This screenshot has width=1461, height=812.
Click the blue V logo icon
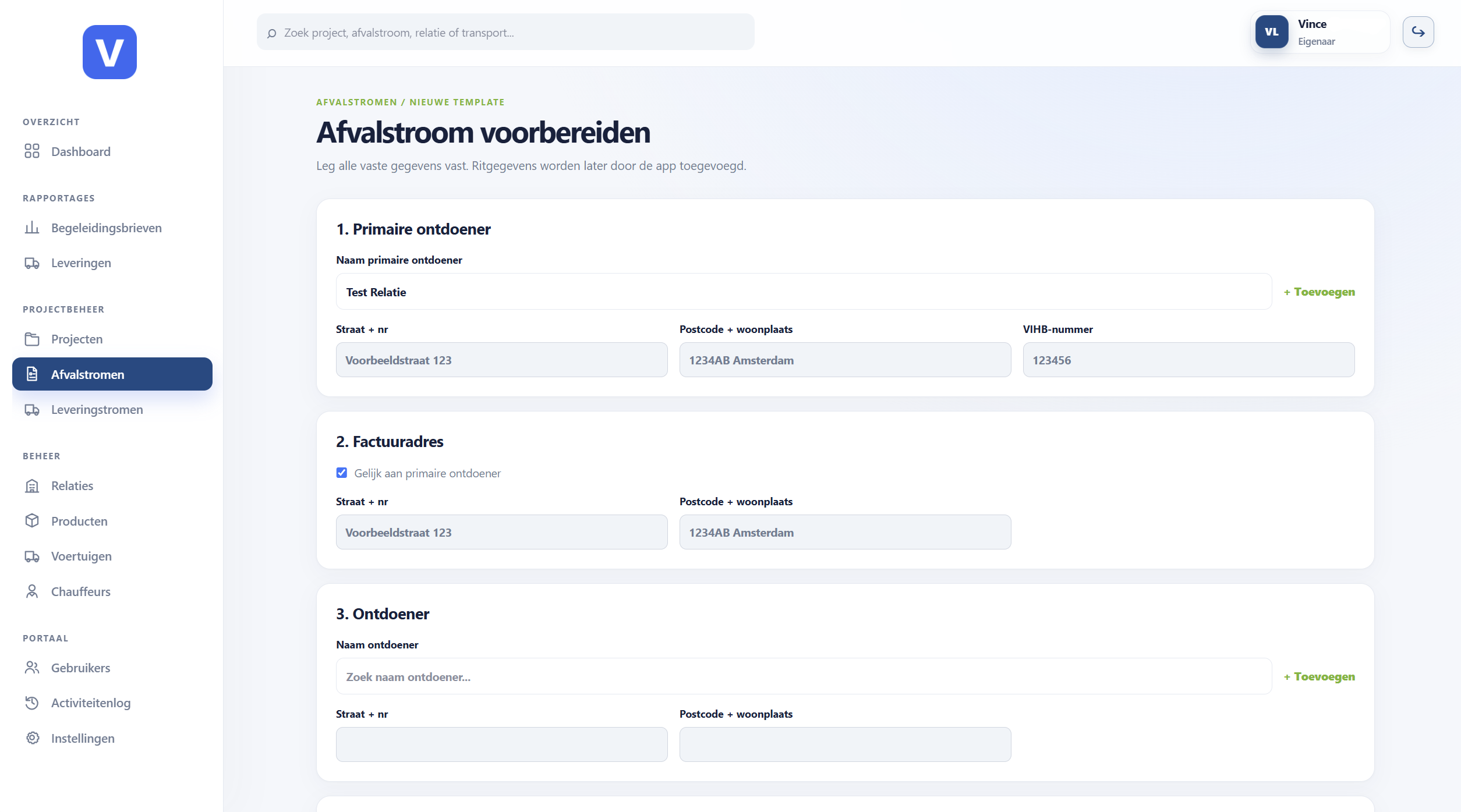pyautogui.click(x=109, y=52)
